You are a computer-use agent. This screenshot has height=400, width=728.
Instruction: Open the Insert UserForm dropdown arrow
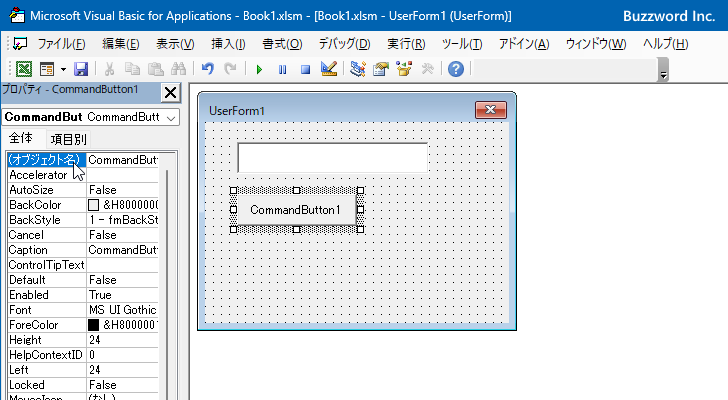[63, 70]
